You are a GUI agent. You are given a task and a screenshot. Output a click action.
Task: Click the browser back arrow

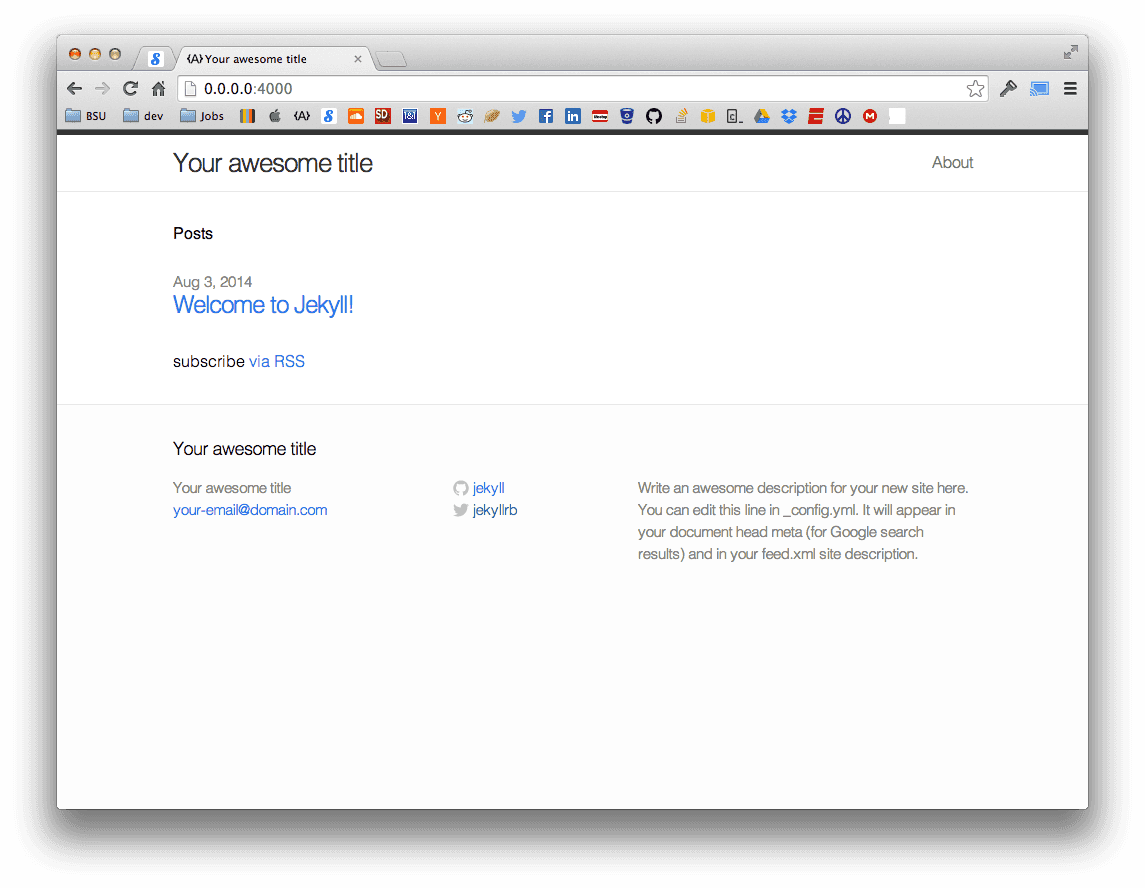pos(75,89)
